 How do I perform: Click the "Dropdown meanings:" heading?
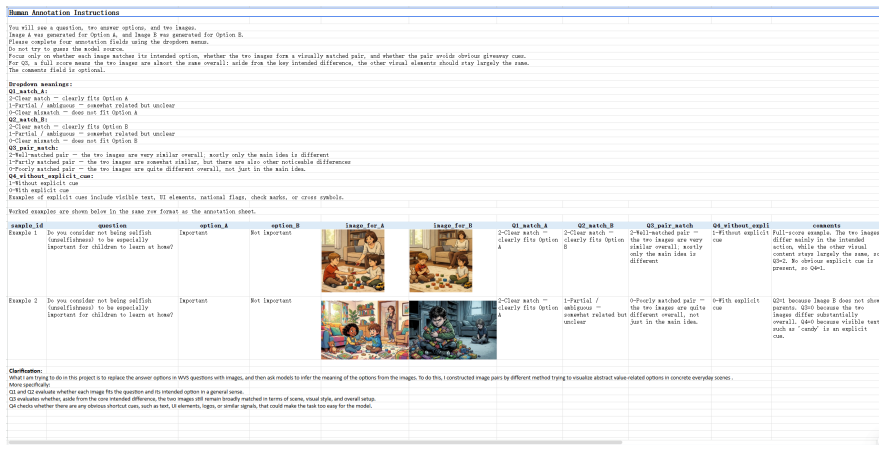pyautogui.click(x=40, y=84)
